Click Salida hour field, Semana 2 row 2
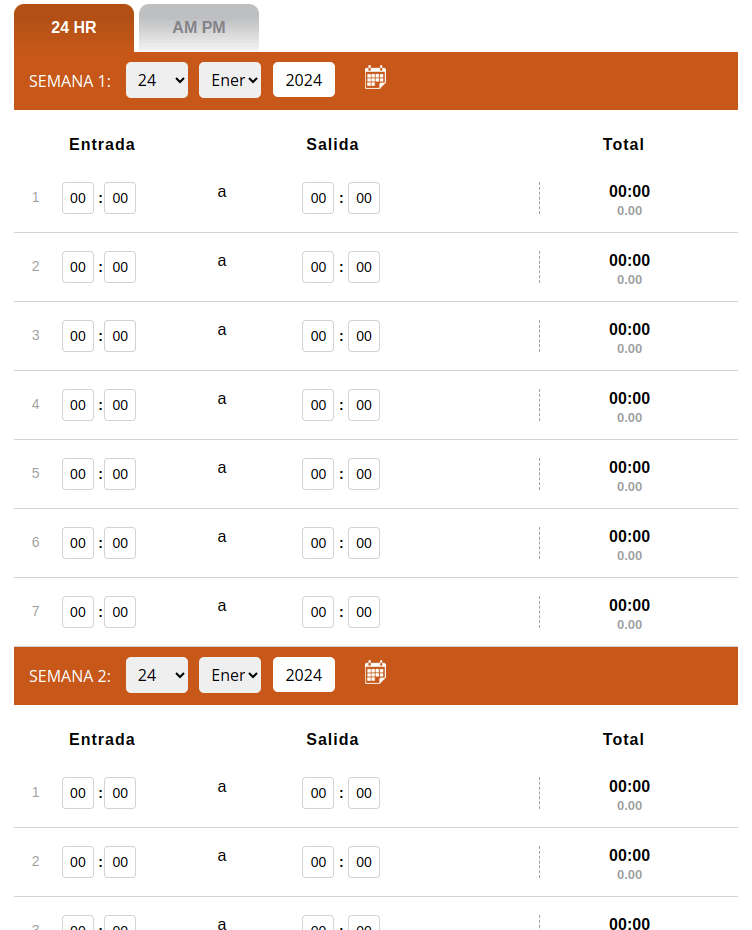 [318, 862]
